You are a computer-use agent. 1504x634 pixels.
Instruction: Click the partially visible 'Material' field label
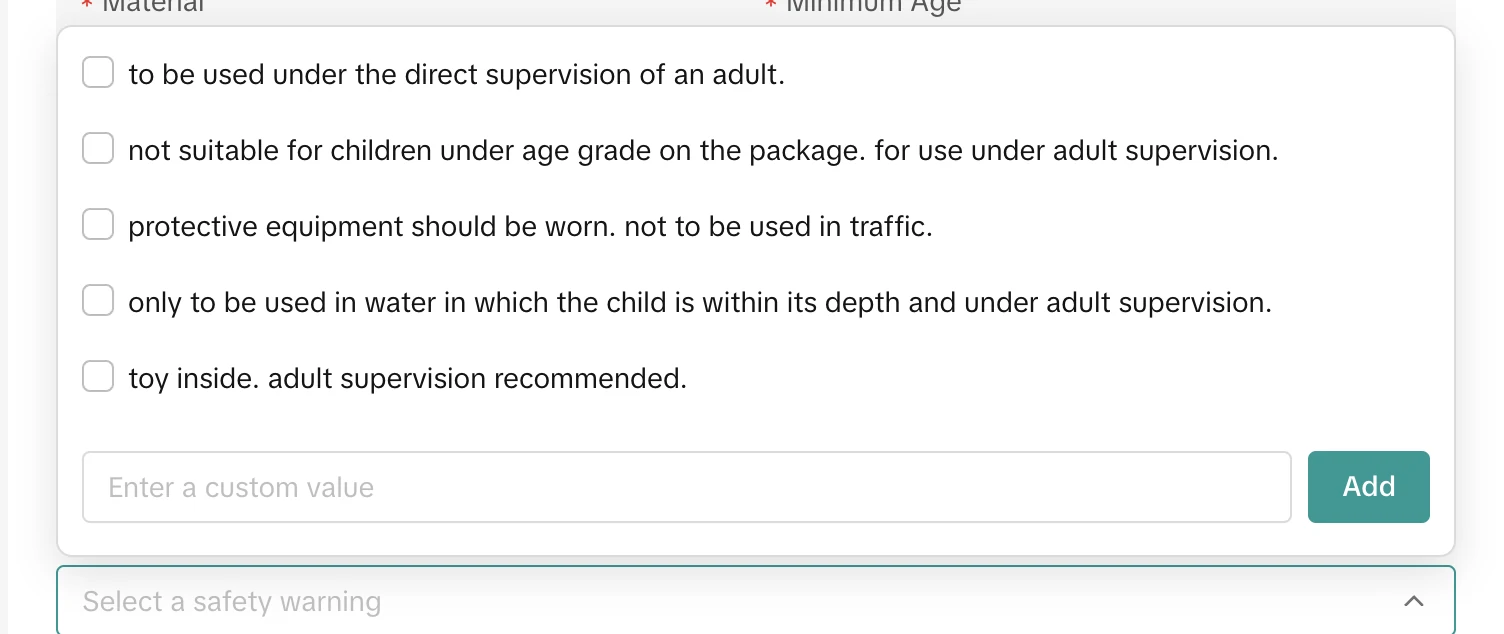click(x=153, y=6)
